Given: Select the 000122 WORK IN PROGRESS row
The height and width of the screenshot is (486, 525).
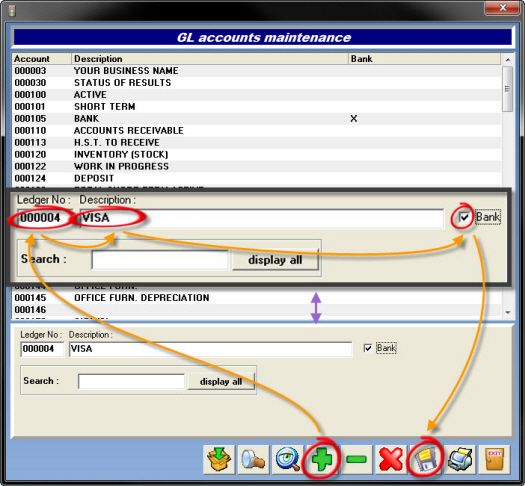Looking at the screenshot, I should tap(256, 166).
